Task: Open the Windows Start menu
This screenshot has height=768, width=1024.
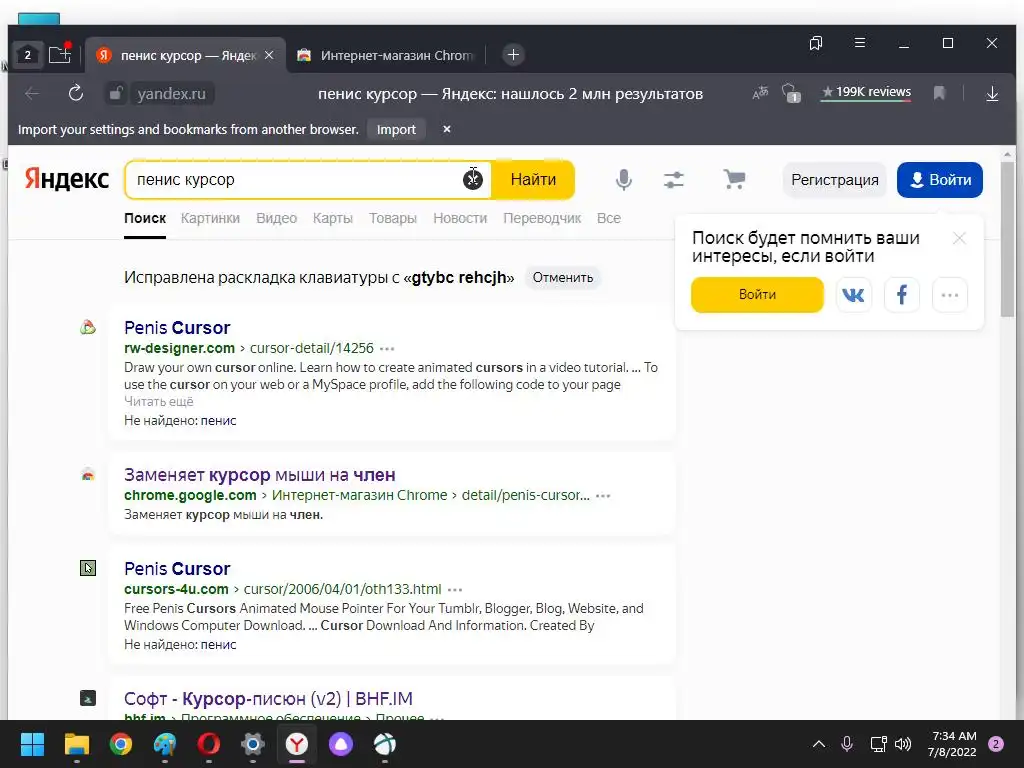Action: (32, 744)
